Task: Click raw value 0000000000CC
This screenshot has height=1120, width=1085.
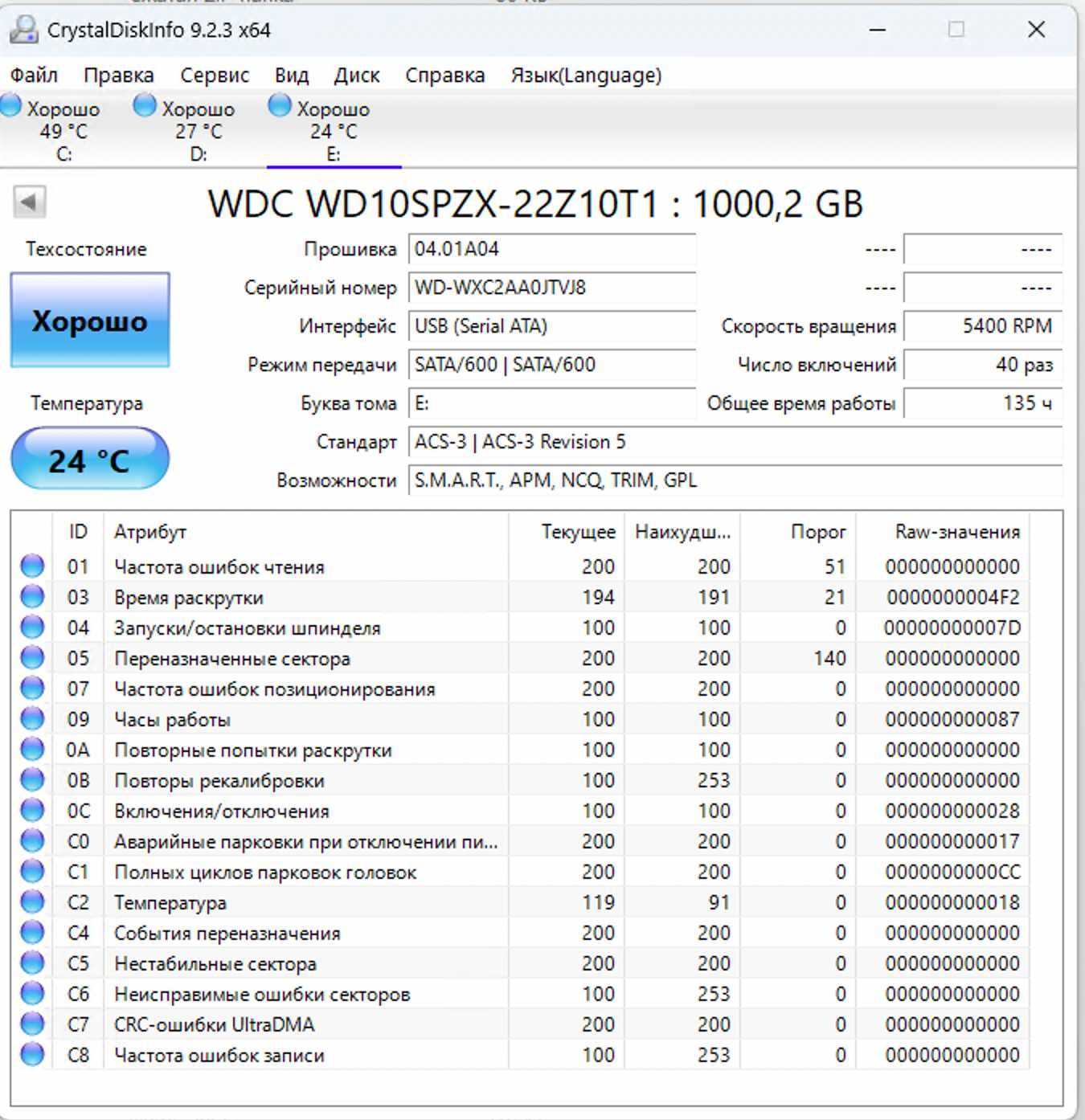Action: [x=953, y=873]
